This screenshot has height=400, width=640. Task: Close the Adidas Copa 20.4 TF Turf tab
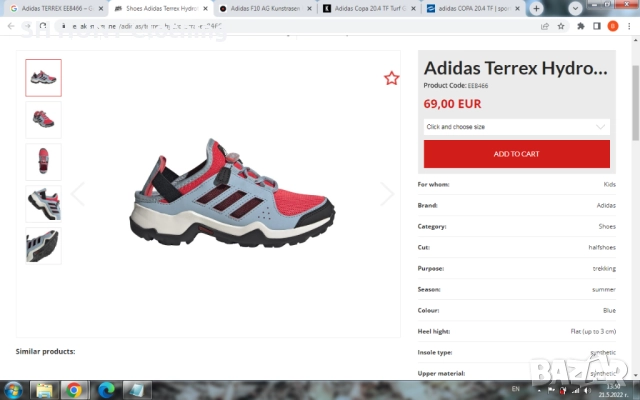413,8
